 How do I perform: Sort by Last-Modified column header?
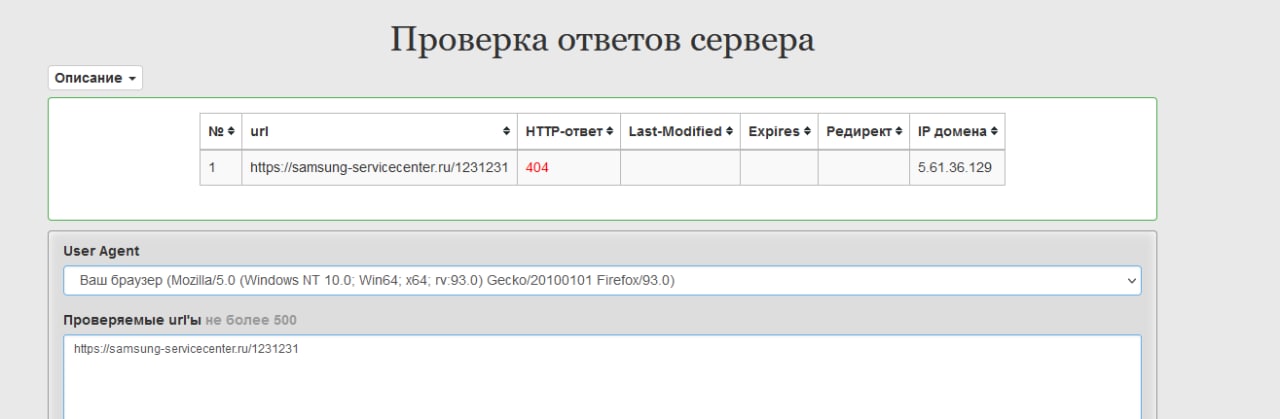(680, 131)
